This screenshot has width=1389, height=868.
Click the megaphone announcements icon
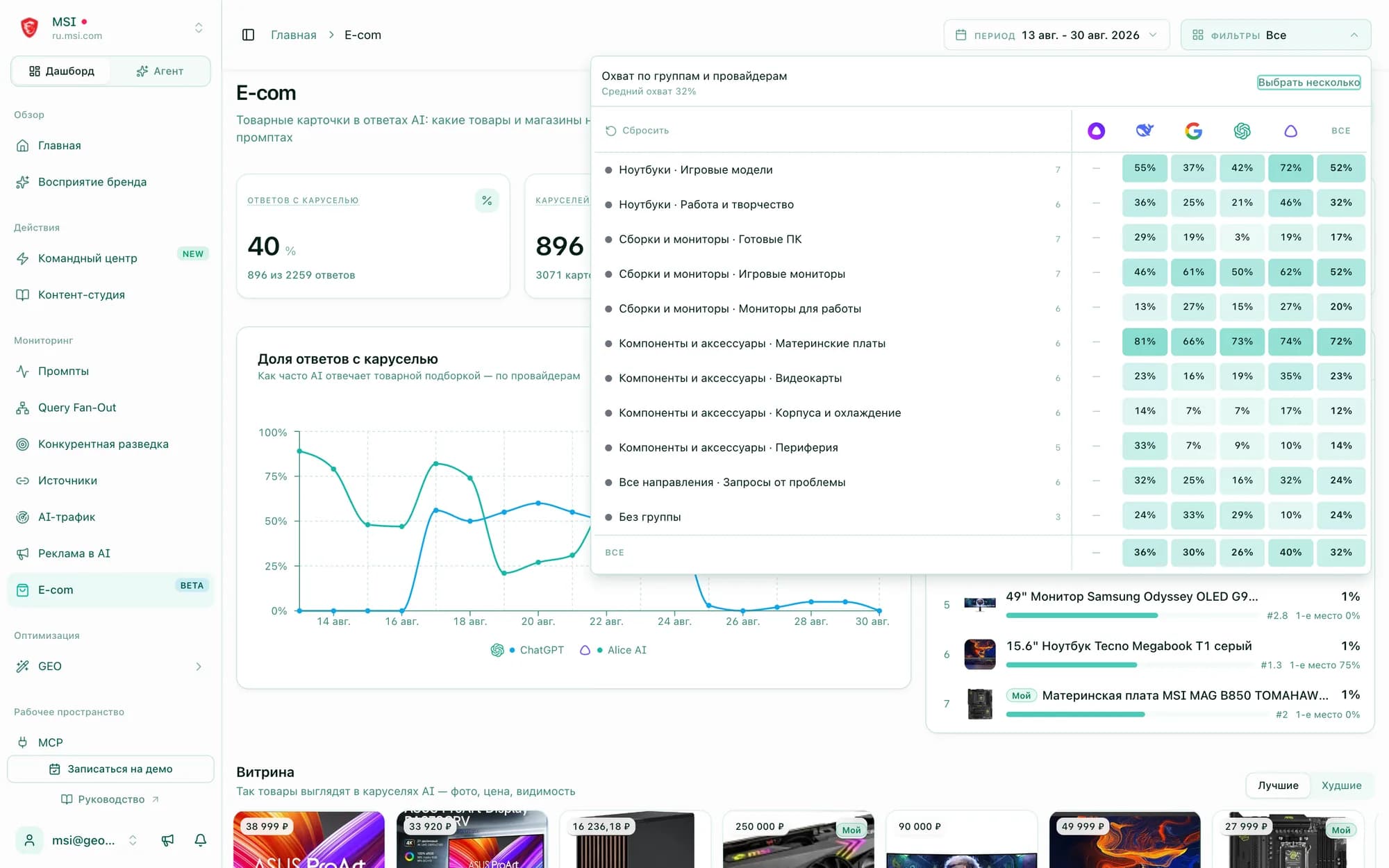[x=167, y=840]
